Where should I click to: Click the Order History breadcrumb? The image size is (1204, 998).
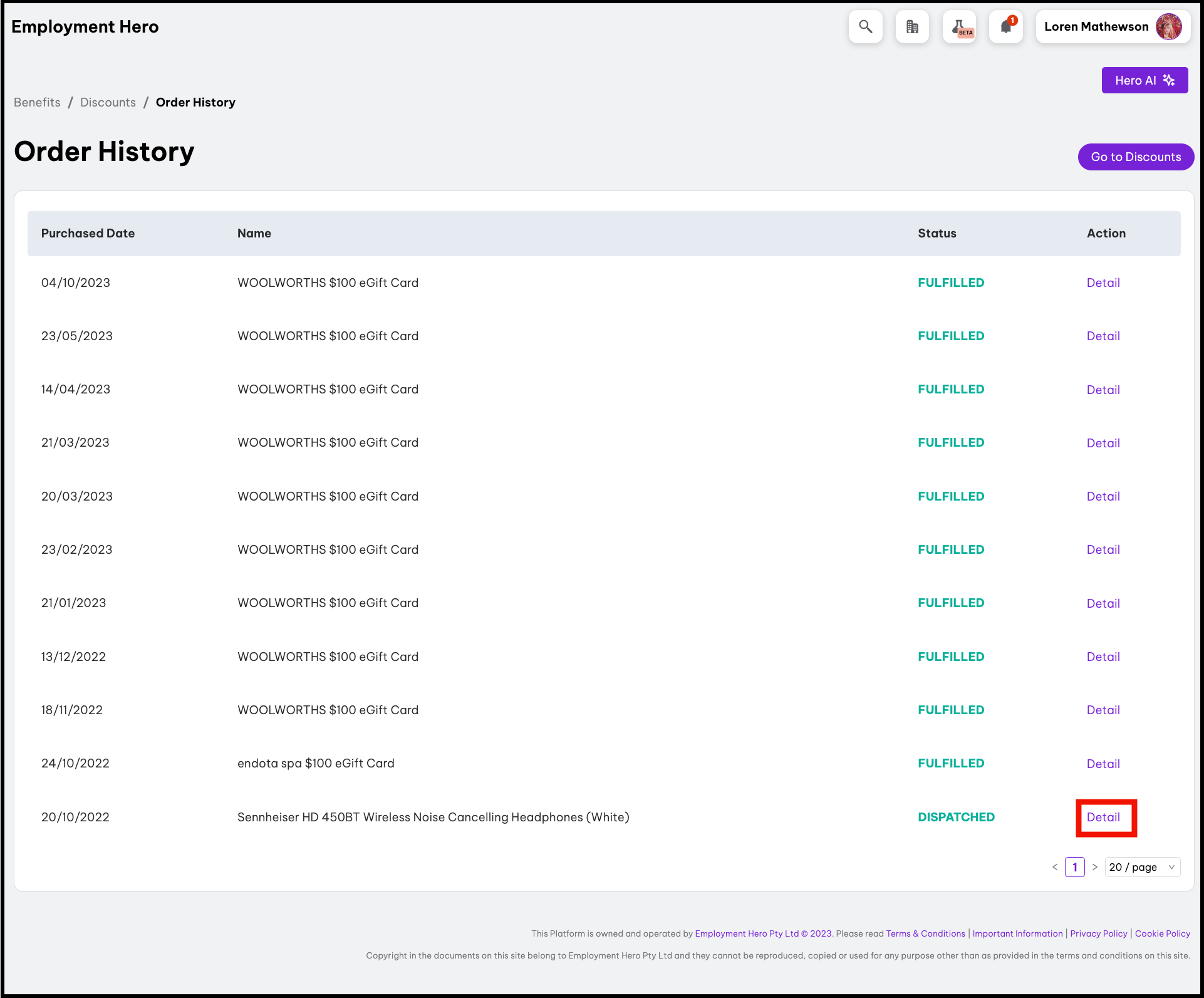pos(195,102)
